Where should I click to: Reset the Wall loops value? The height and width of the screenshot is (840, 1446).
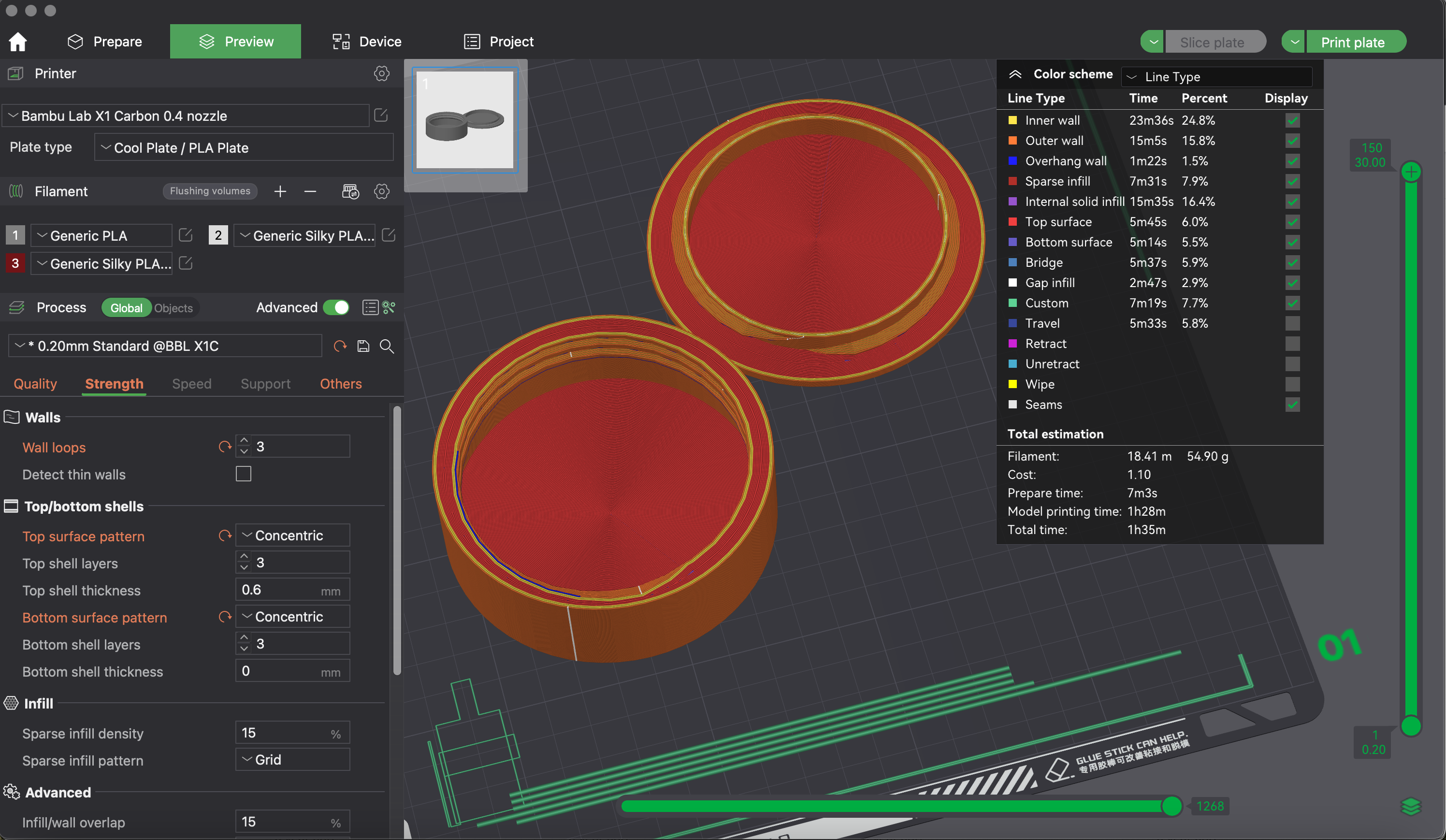point(224,447)
